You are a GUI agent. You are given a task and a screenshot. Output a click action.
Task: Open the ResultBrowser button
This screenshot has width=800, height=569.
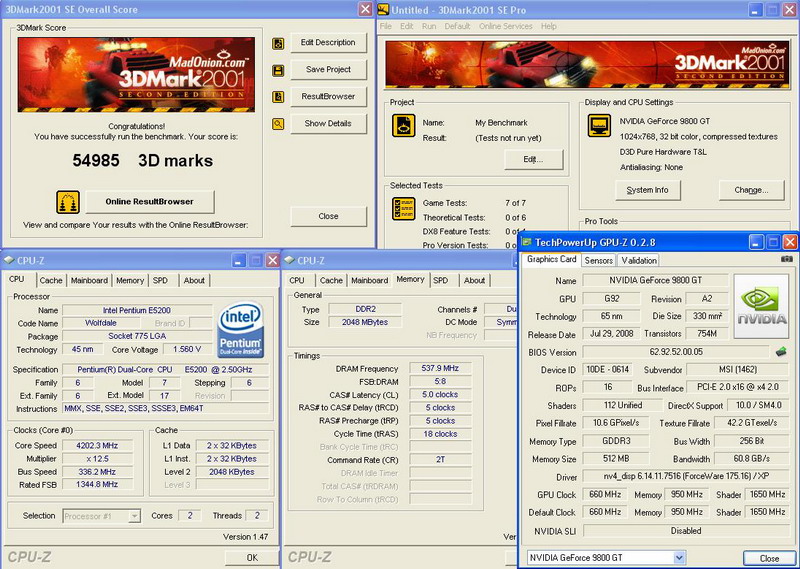328,96
